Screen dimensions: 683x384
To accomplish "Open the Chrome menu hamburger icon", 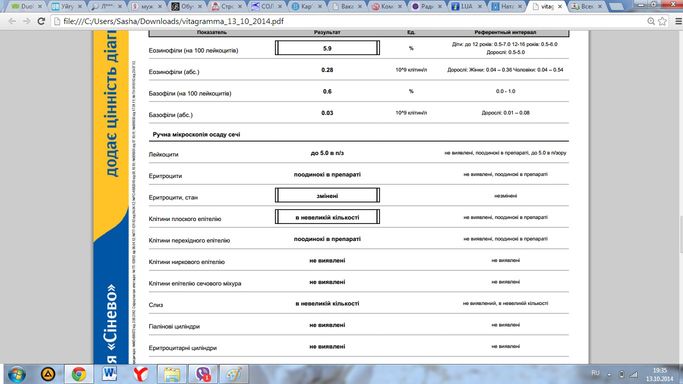I will [678, 21].
